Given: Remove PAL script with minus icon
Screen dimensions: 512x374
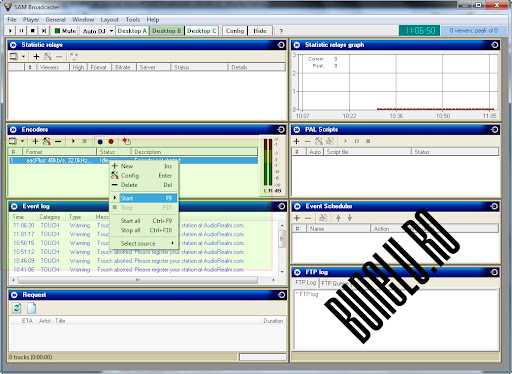Looking at the screenshot, I should 308,141.
